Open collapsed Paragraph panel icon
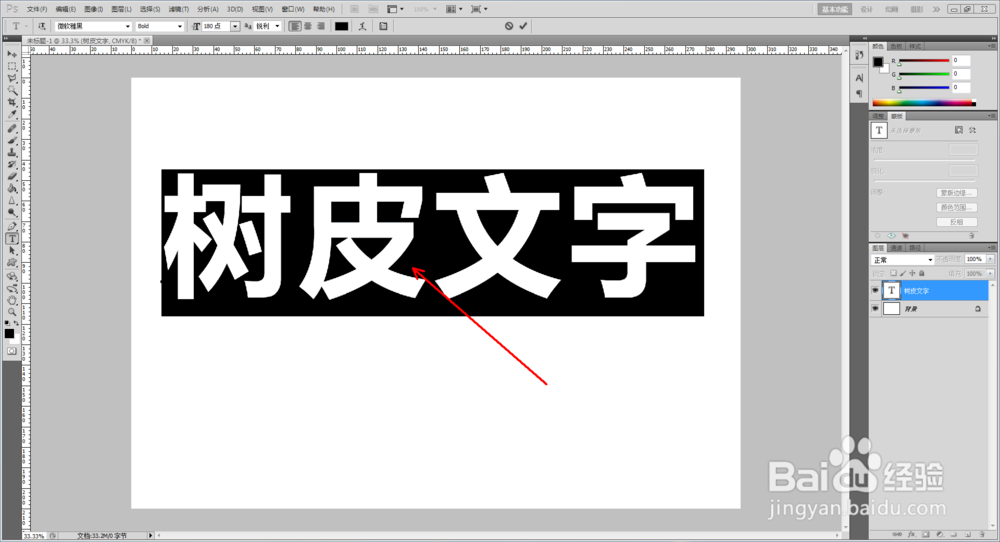 (859, 93)
